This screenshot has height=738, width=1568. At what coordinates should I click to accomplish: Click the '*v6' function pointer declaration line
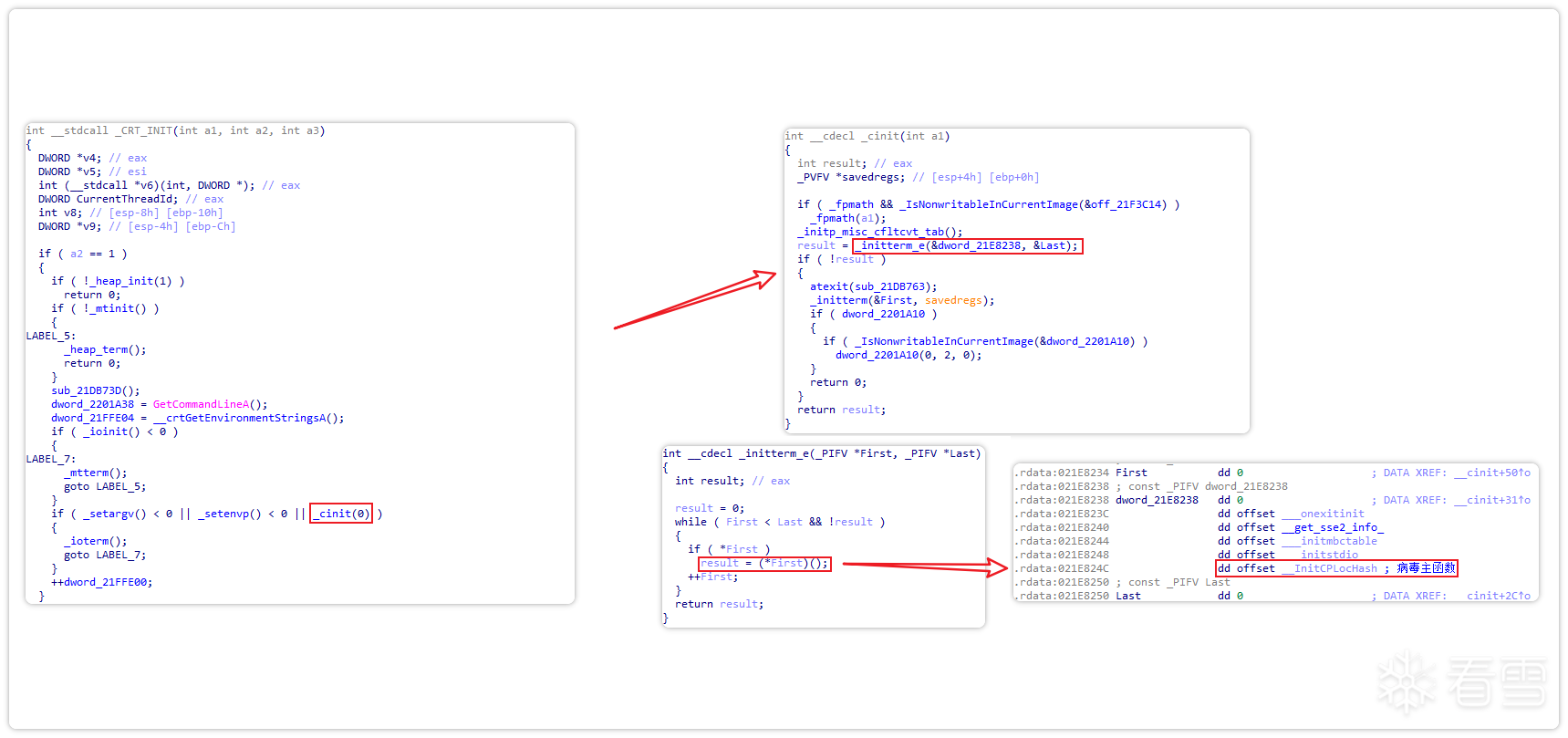169,185
